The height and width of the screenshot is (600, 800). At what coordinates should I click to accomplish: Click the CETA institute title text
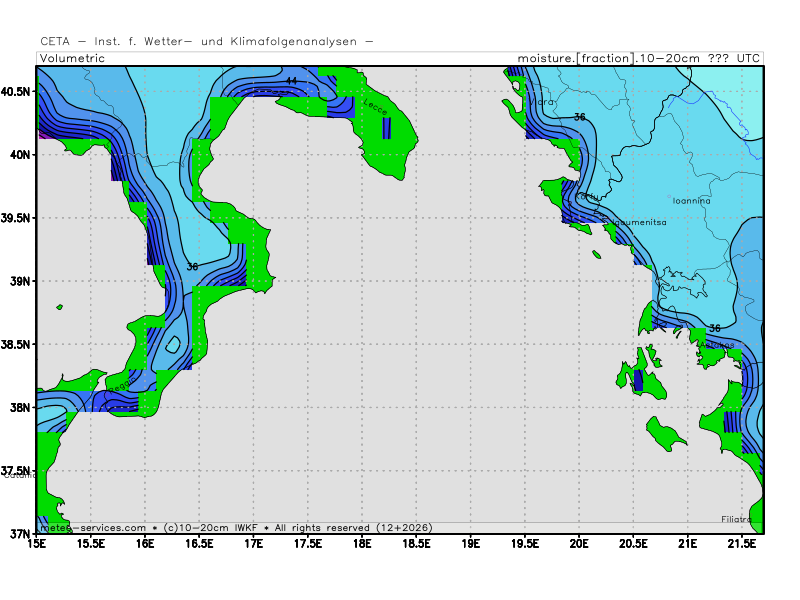207,41
